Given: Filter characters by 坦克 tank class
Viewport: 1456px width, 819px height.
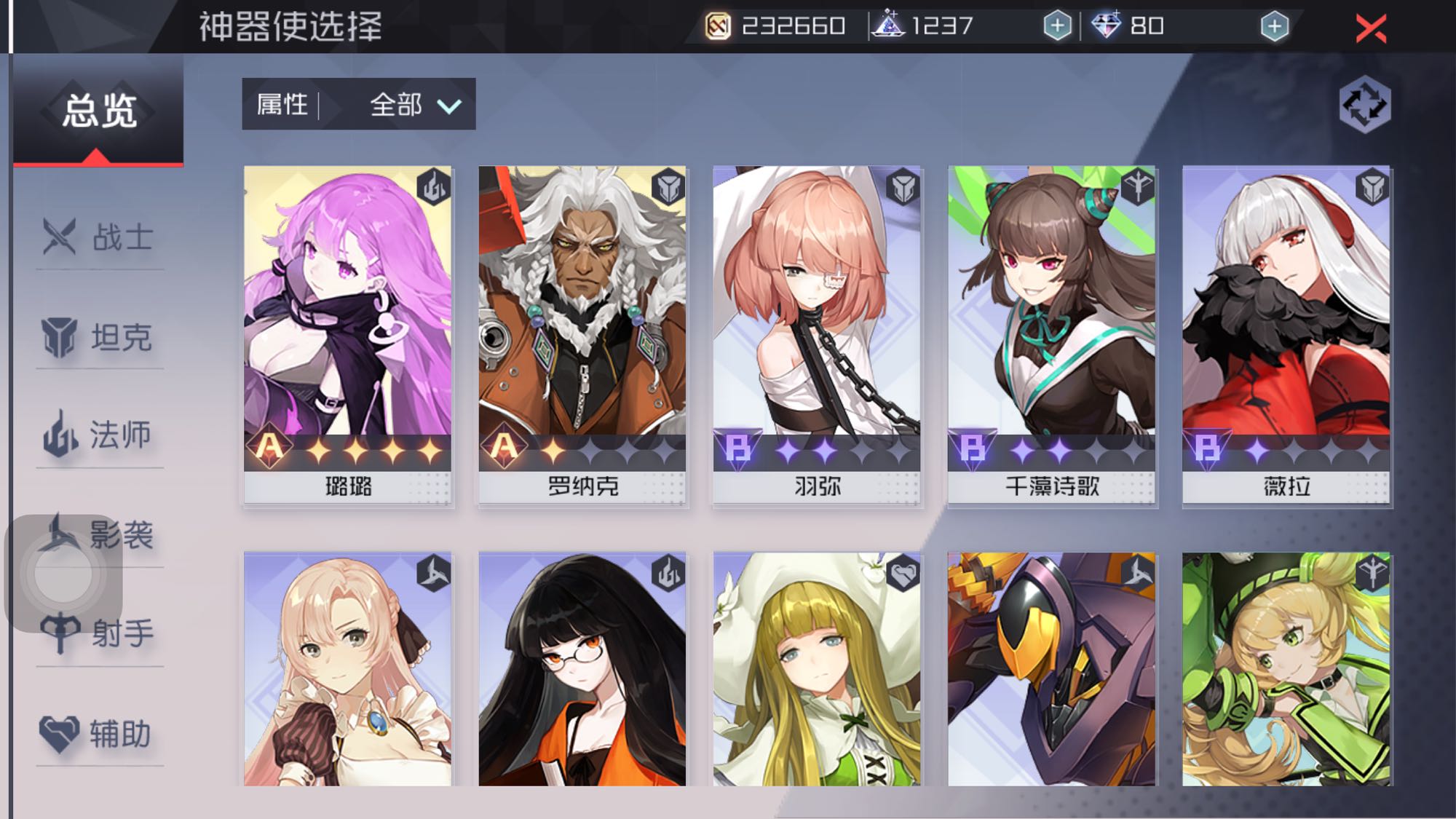Looking at the screenshot, I should 99,337.
